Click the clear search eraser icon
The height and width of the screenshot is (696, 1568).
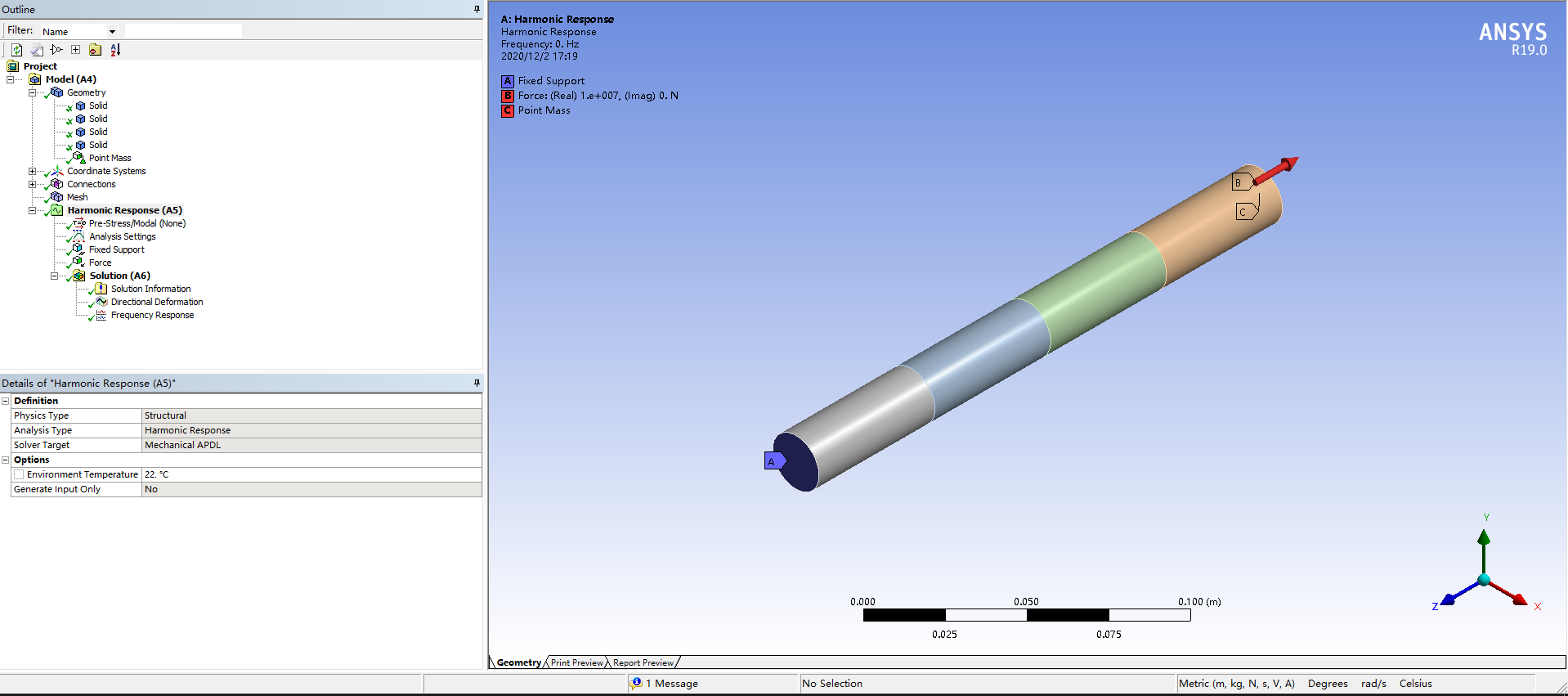37,50
